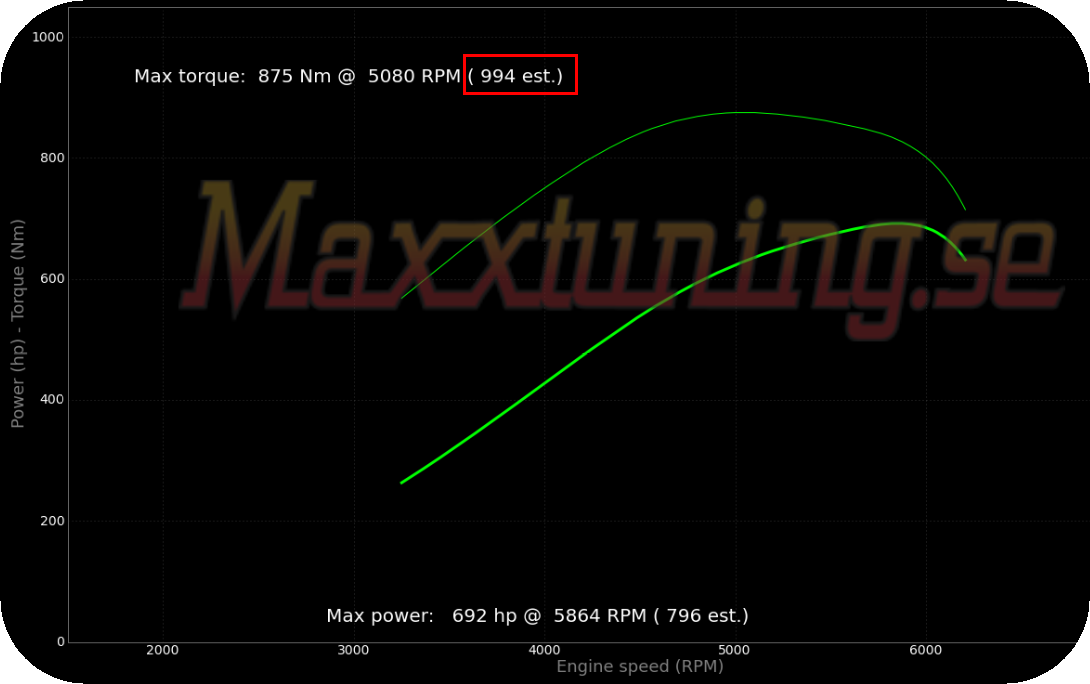
Task: Click the 2000 tick label on the RPM axis
Action: tap(163, 650)
